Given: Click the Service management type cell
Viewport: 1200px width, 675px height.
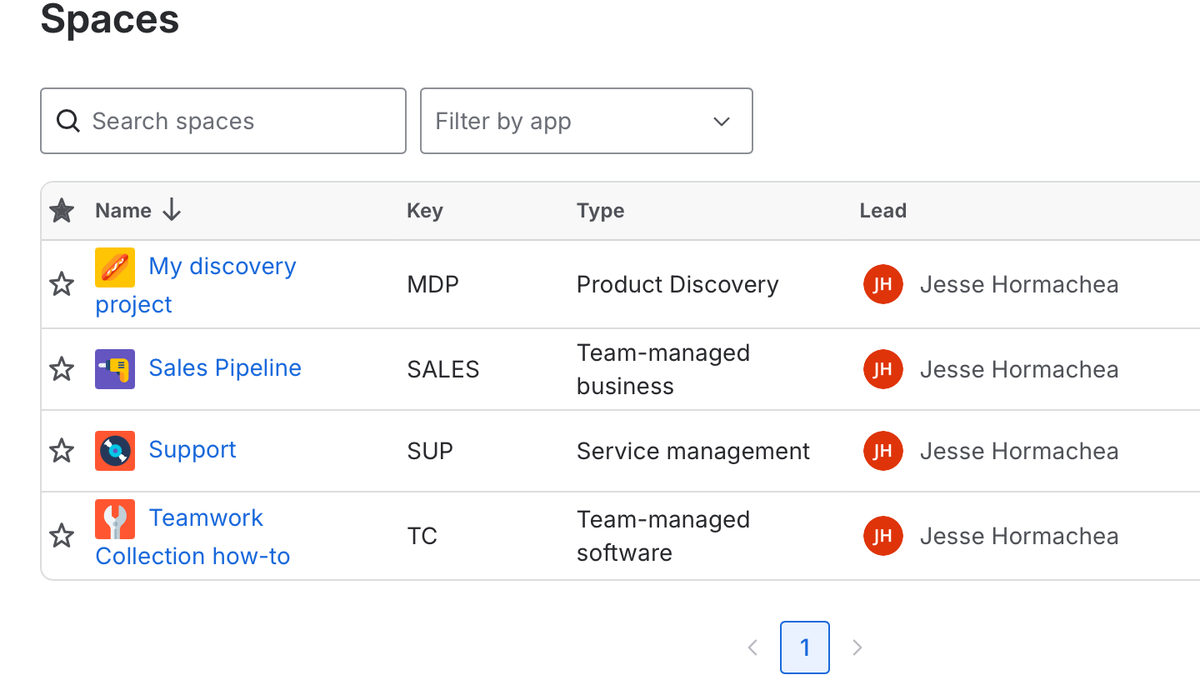Looking at the screenshot, I should pyautogui.click(x=693, y=451).
